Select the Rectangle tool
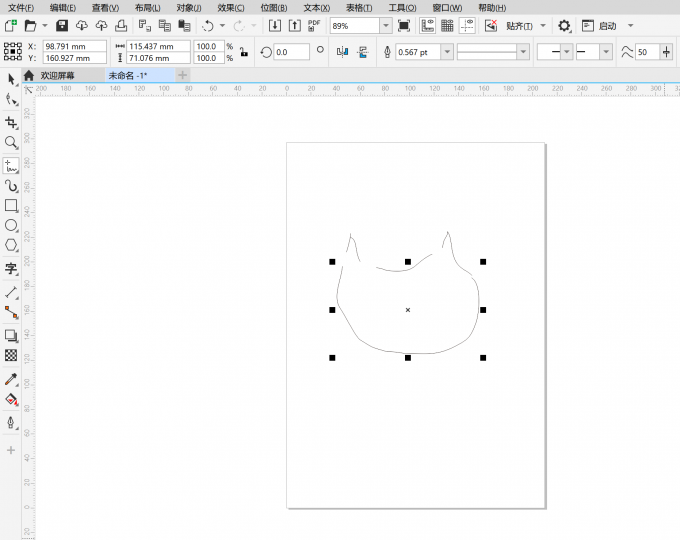 click(x=11, y=206)
